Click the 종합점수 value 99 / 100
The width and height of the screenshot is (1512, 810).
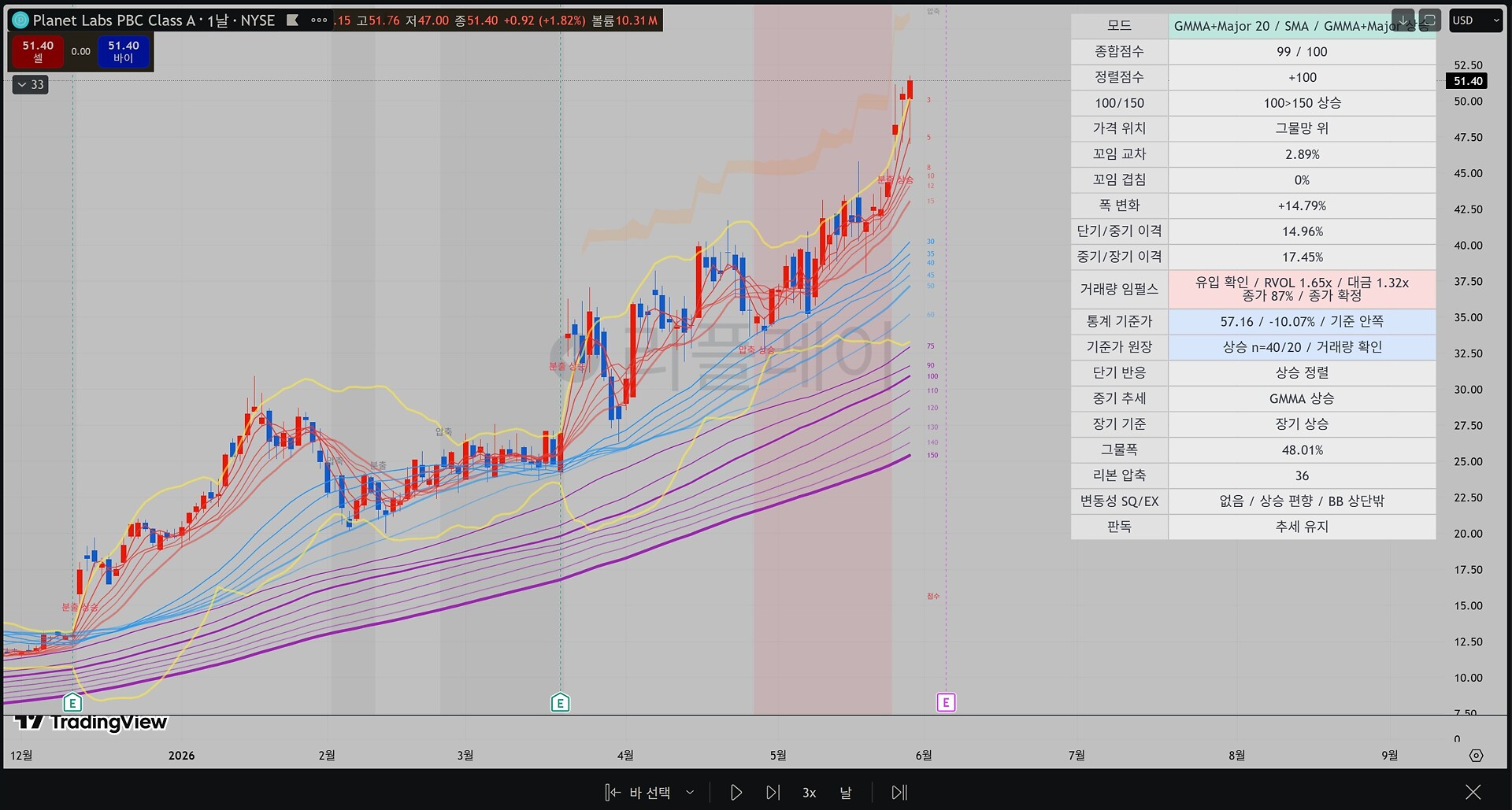tap(1302, 52)
